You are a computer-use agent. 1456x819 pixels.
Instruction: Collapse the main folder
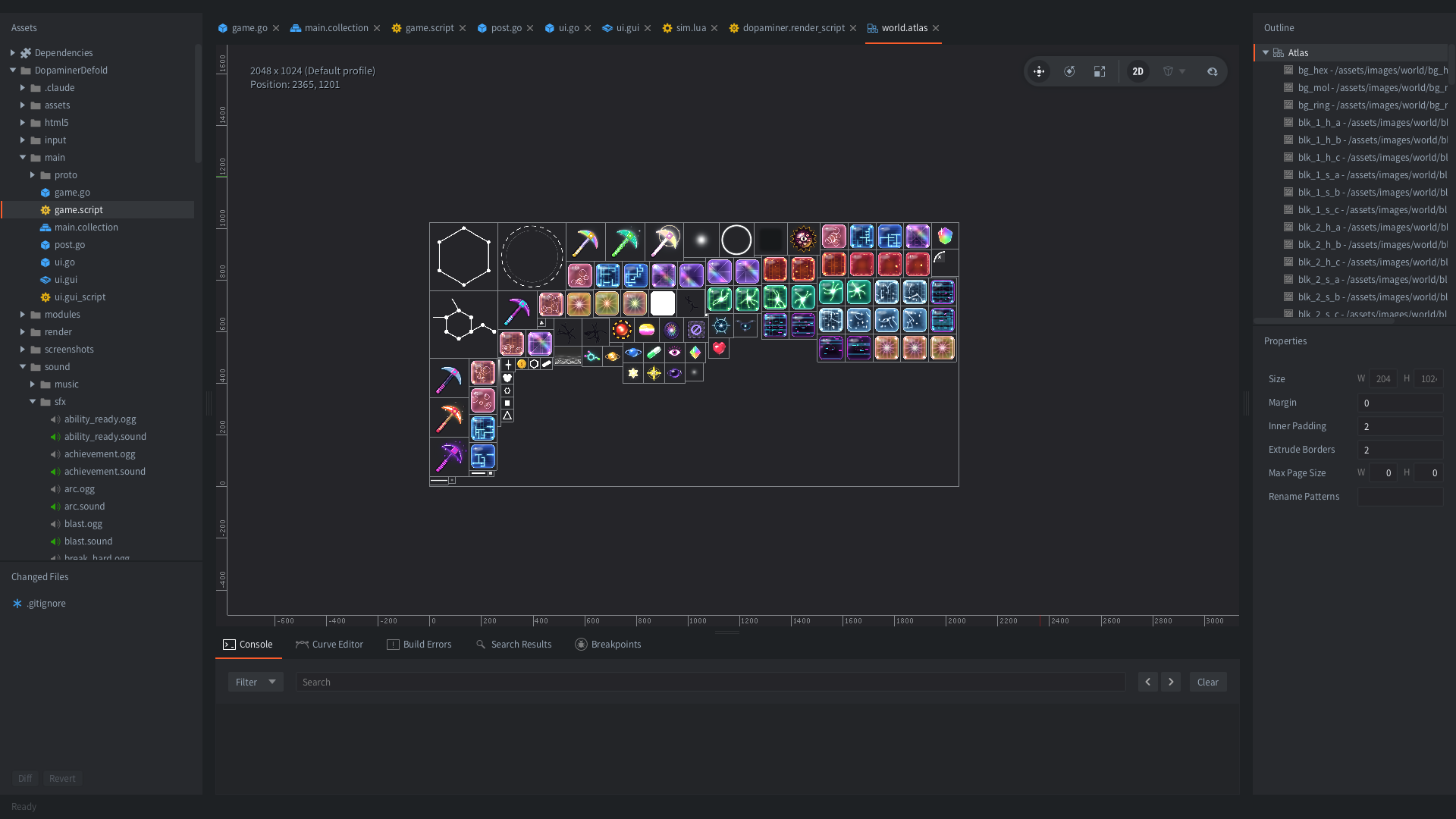23,157
